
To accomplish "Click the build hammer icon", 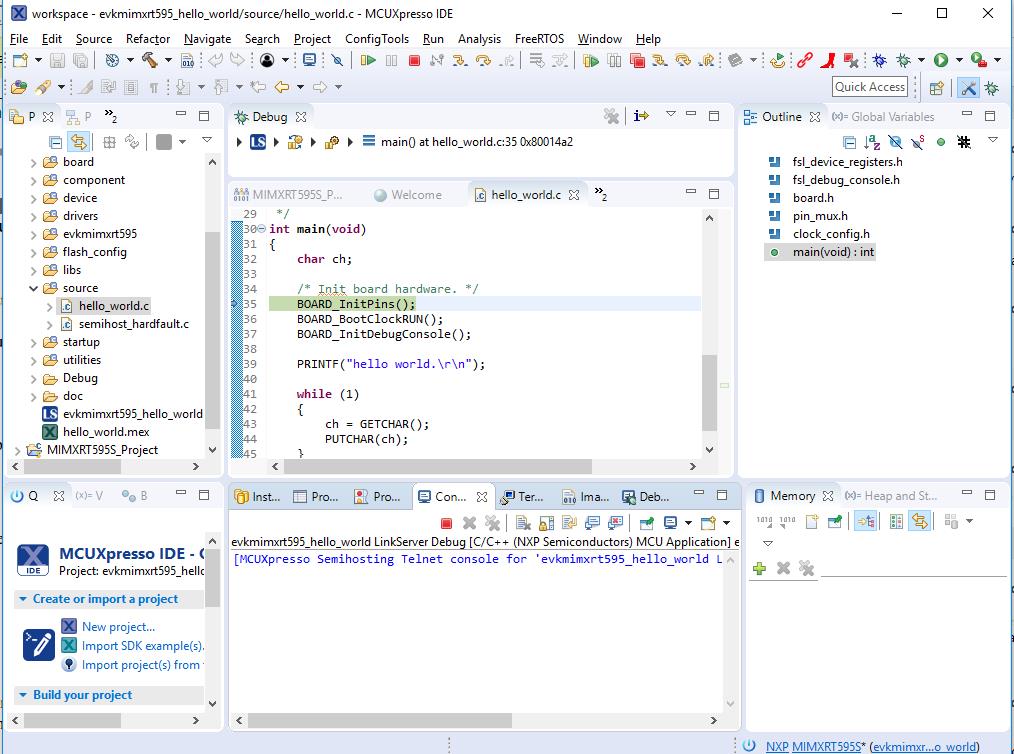I will (149, 61).
